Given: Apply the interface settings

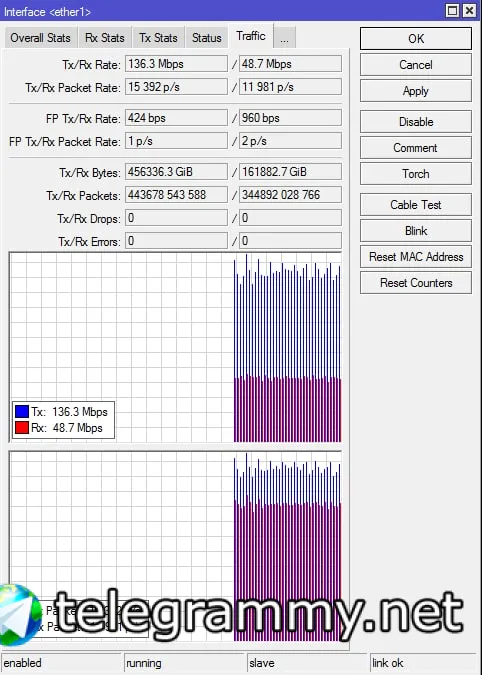Looking at the screenshot, I should [416, 91].
